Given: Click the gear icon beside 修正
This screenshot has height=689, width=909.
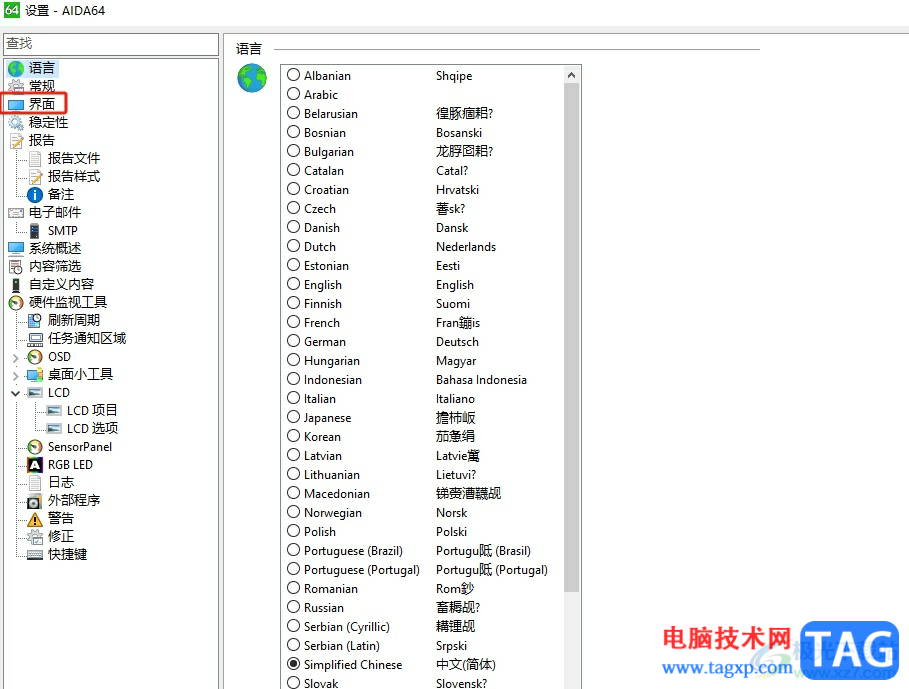Looking at the screenshot, I should click(x=35, y=537).
